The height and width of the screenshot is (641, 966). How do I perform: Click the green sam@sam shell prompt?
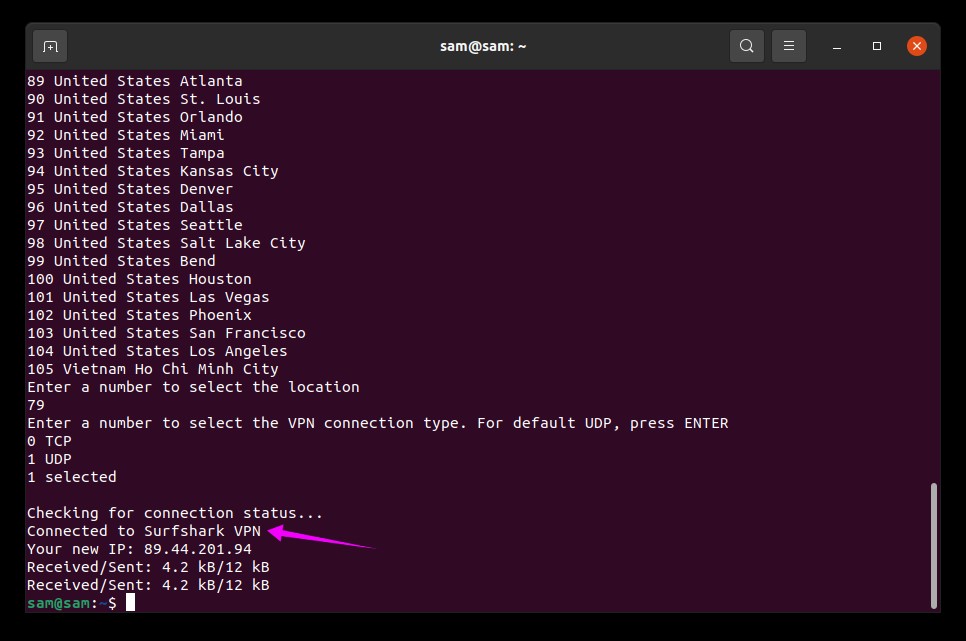71,603
